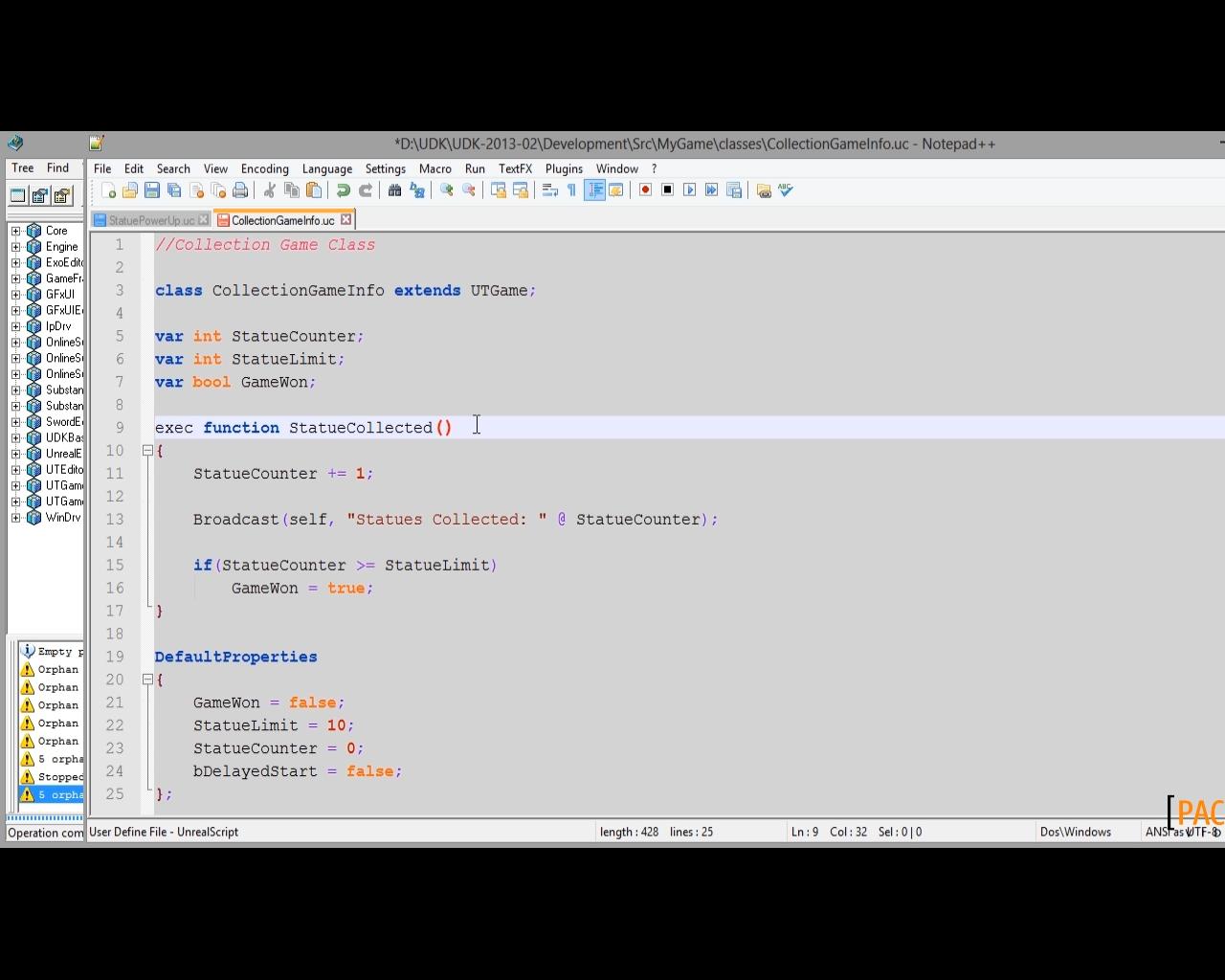Collapse the code fold at line 10
Screen dimensions: 1225x980
coord(147,451)
